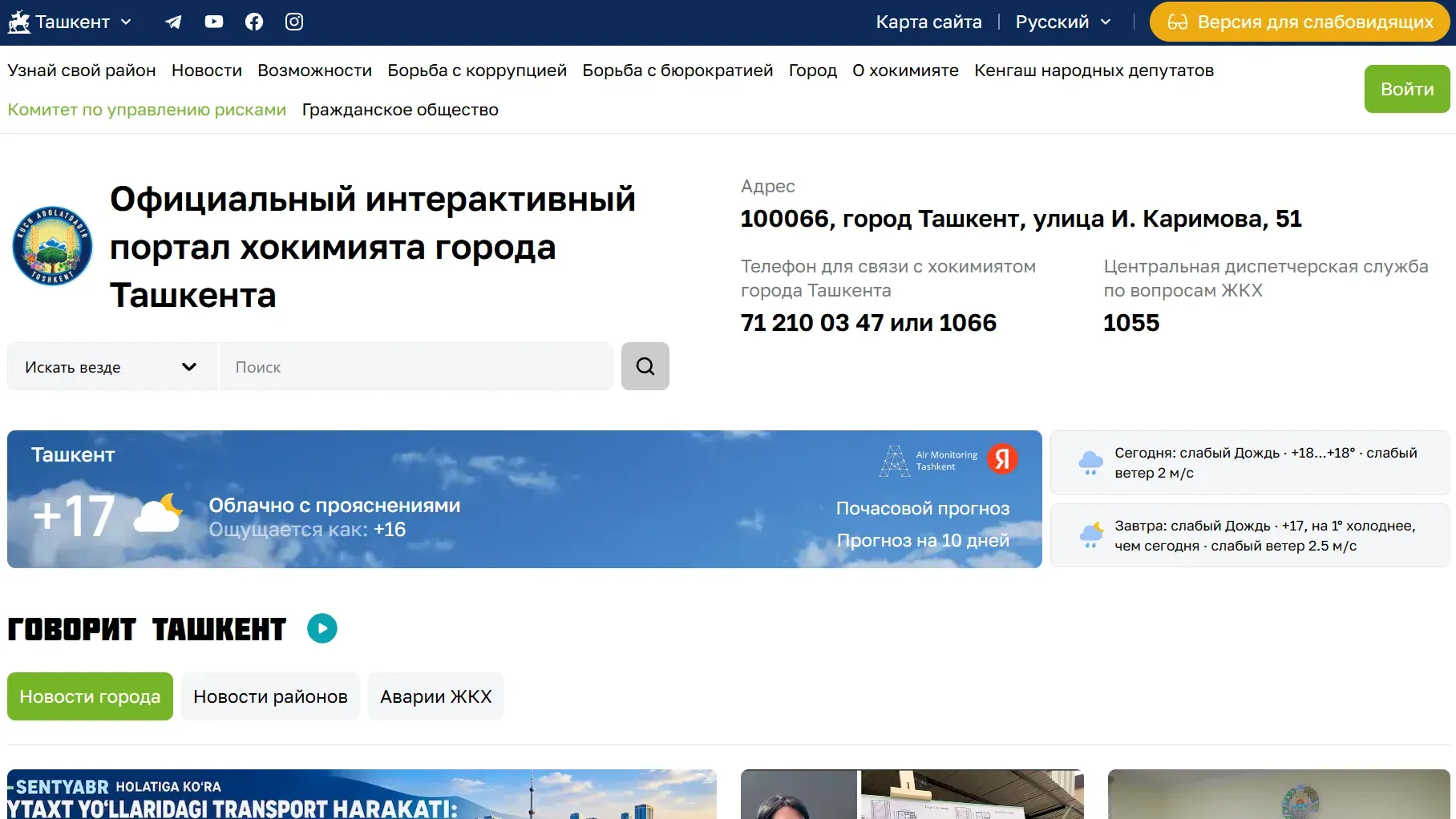The width and height of the screenshot is (1456, 819).
Task: Click the Войти login button
Action: (x=1407, y=89)
